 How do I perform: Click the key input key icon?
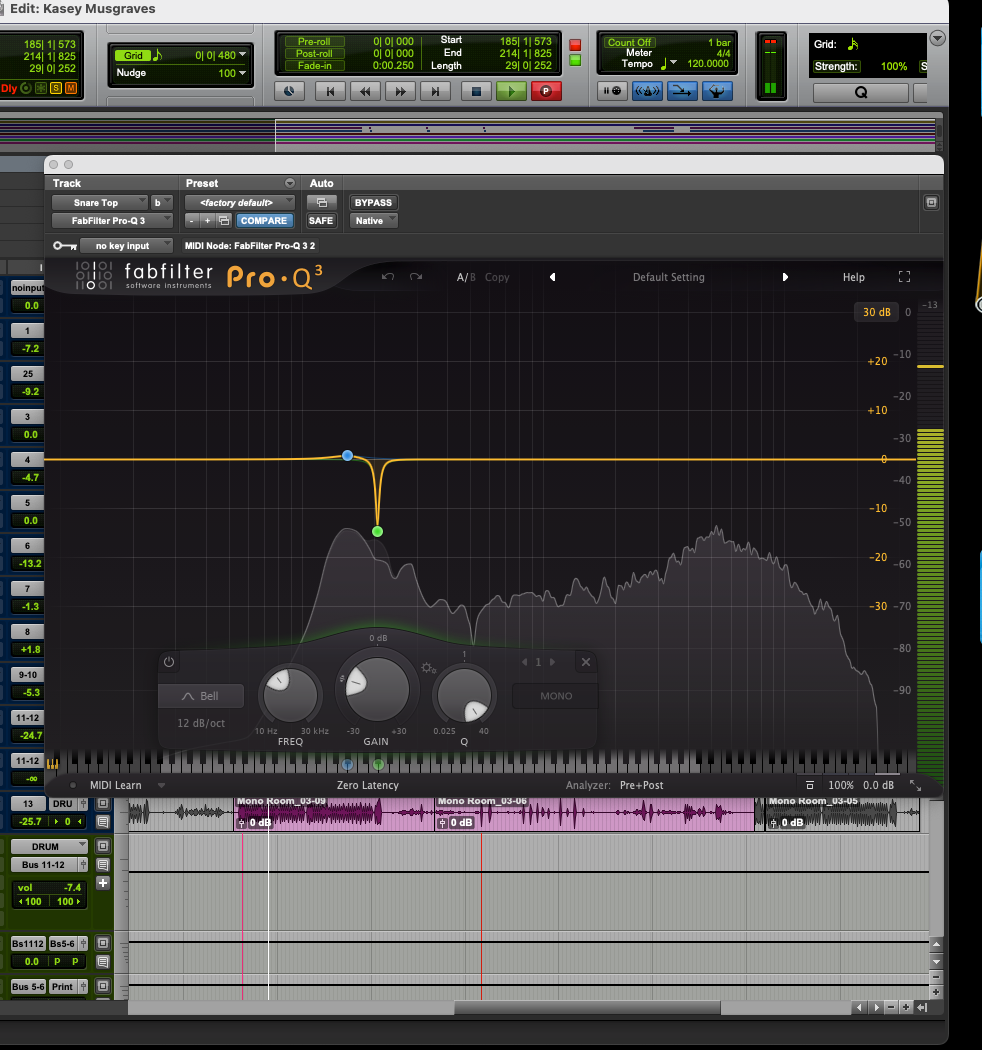pyautogui.click(x=65, y=246)
